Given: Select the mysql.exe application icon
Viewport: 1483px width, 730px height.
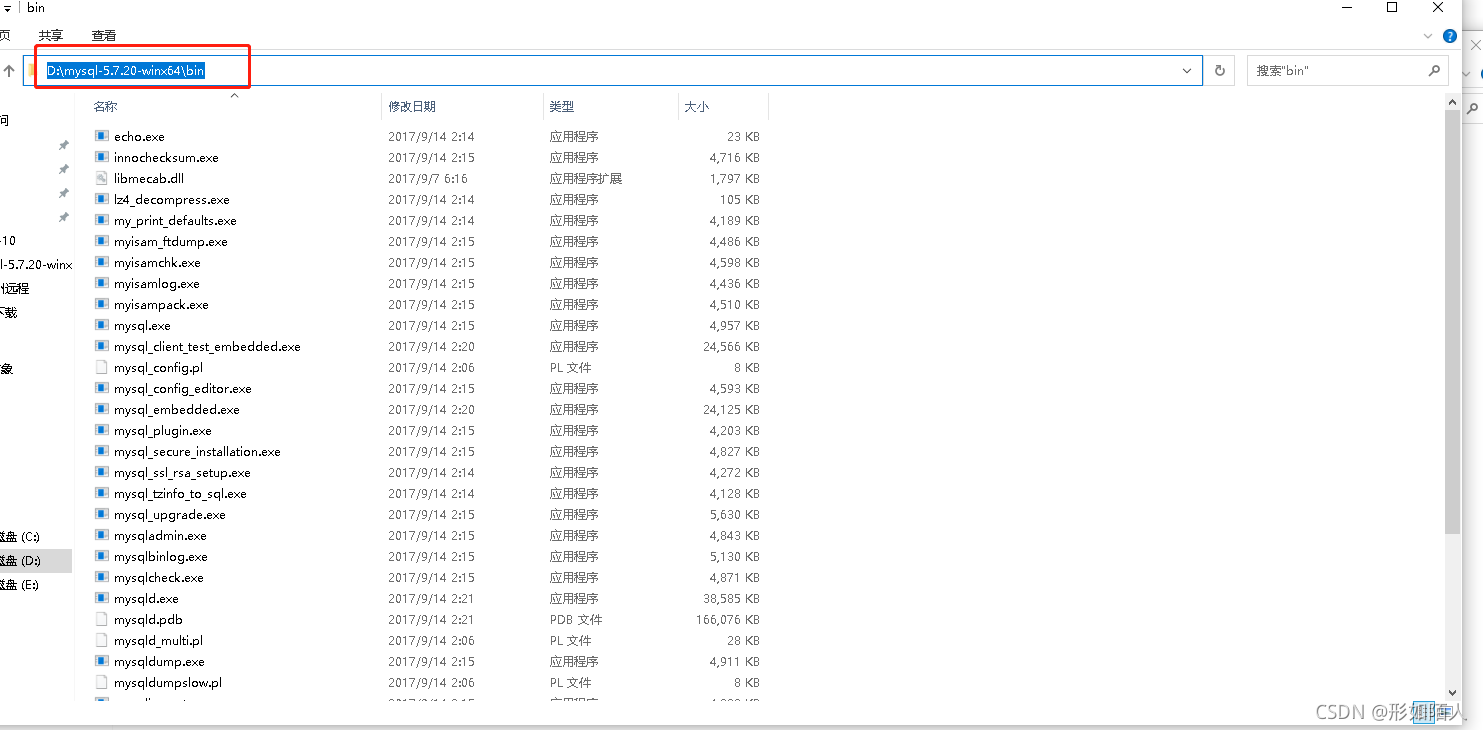Looking at the screenshot, I should tap(101, 325).
